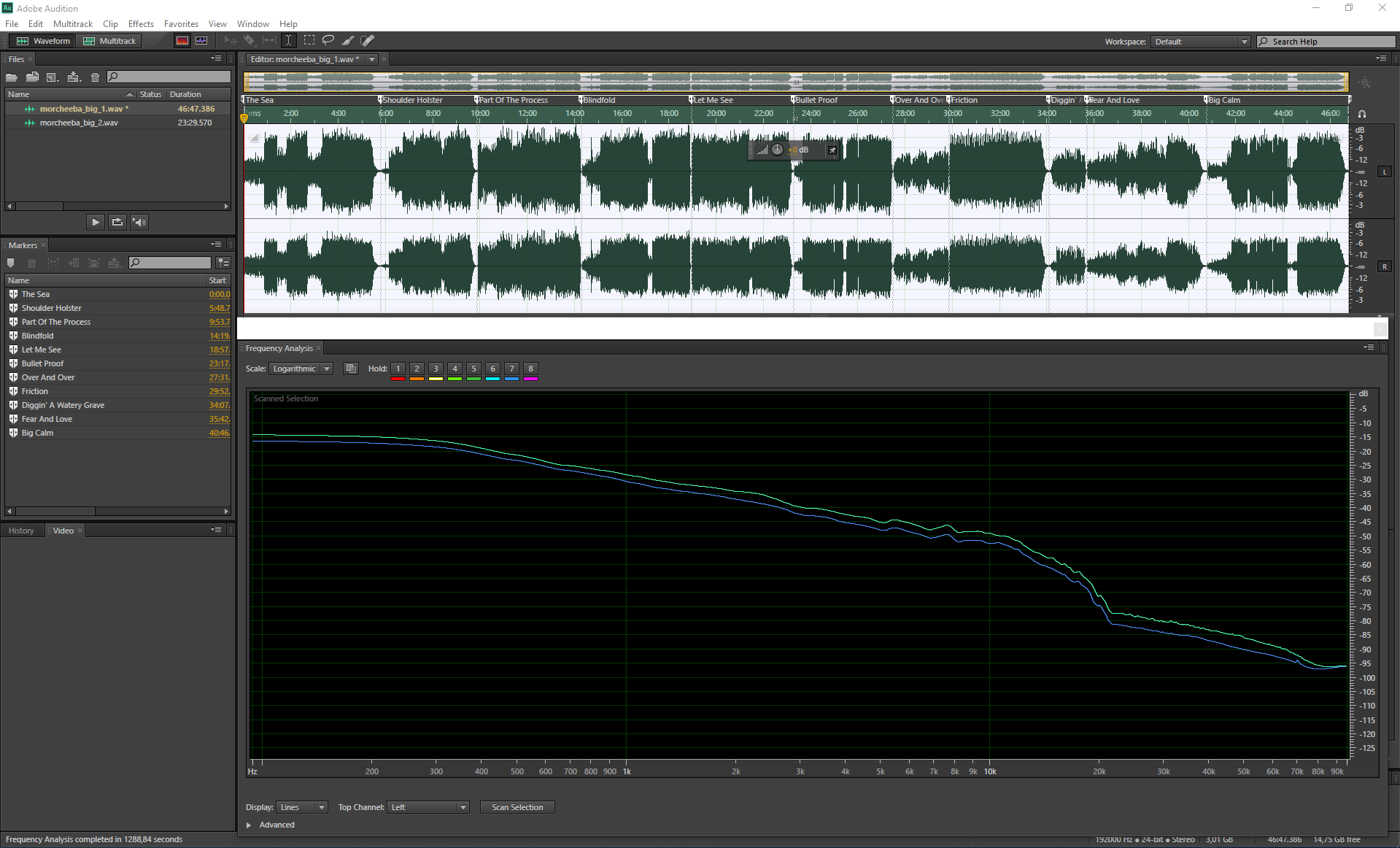The image size is (1400, 848).
Task: Select the Fear And Love marker row
Action: pos(118,419)
